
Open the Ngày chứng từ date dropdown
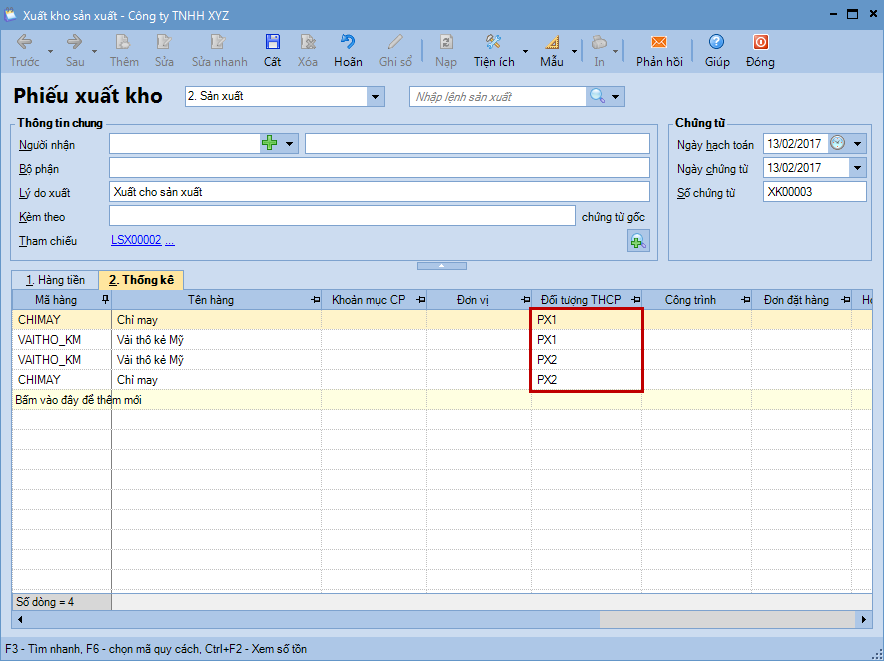(x=857, y=168)
